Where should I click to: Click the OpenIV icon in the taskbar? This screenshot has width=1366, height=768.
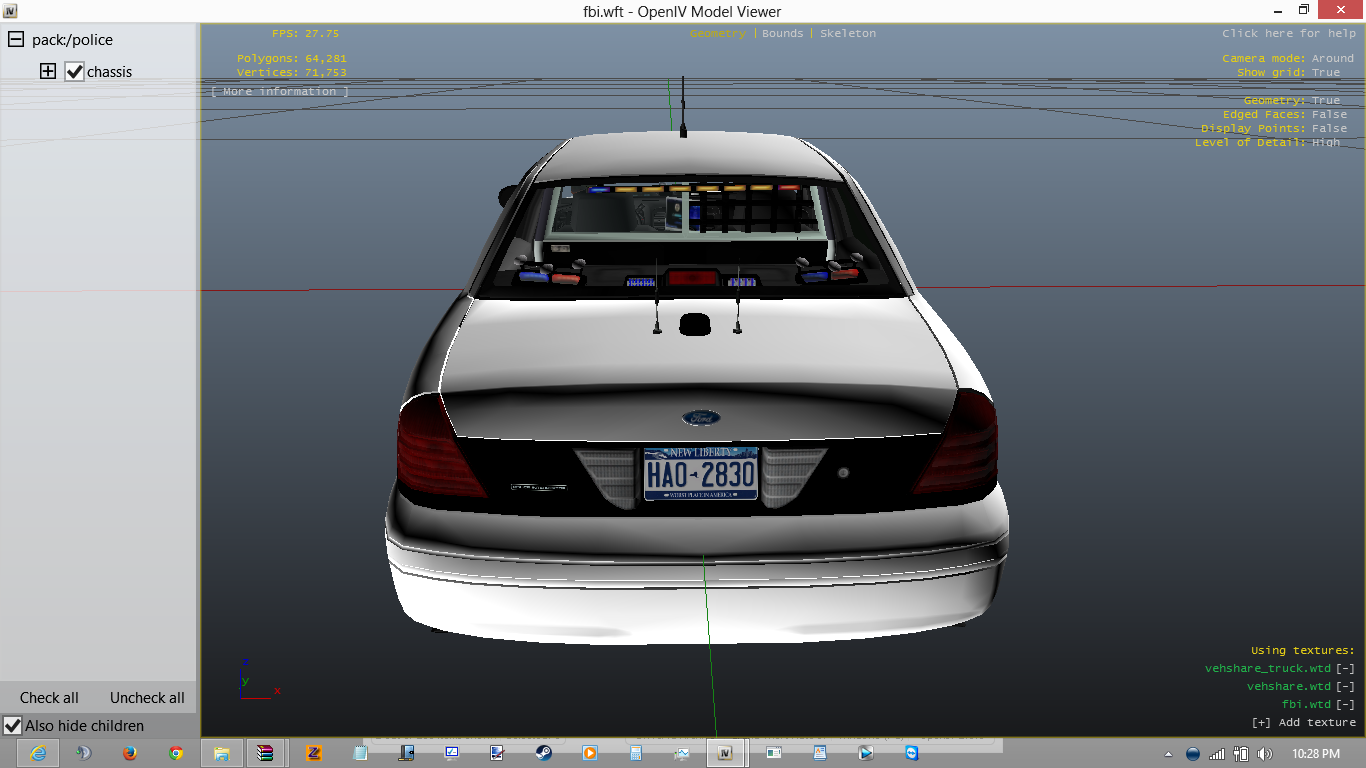click(726, 753)
